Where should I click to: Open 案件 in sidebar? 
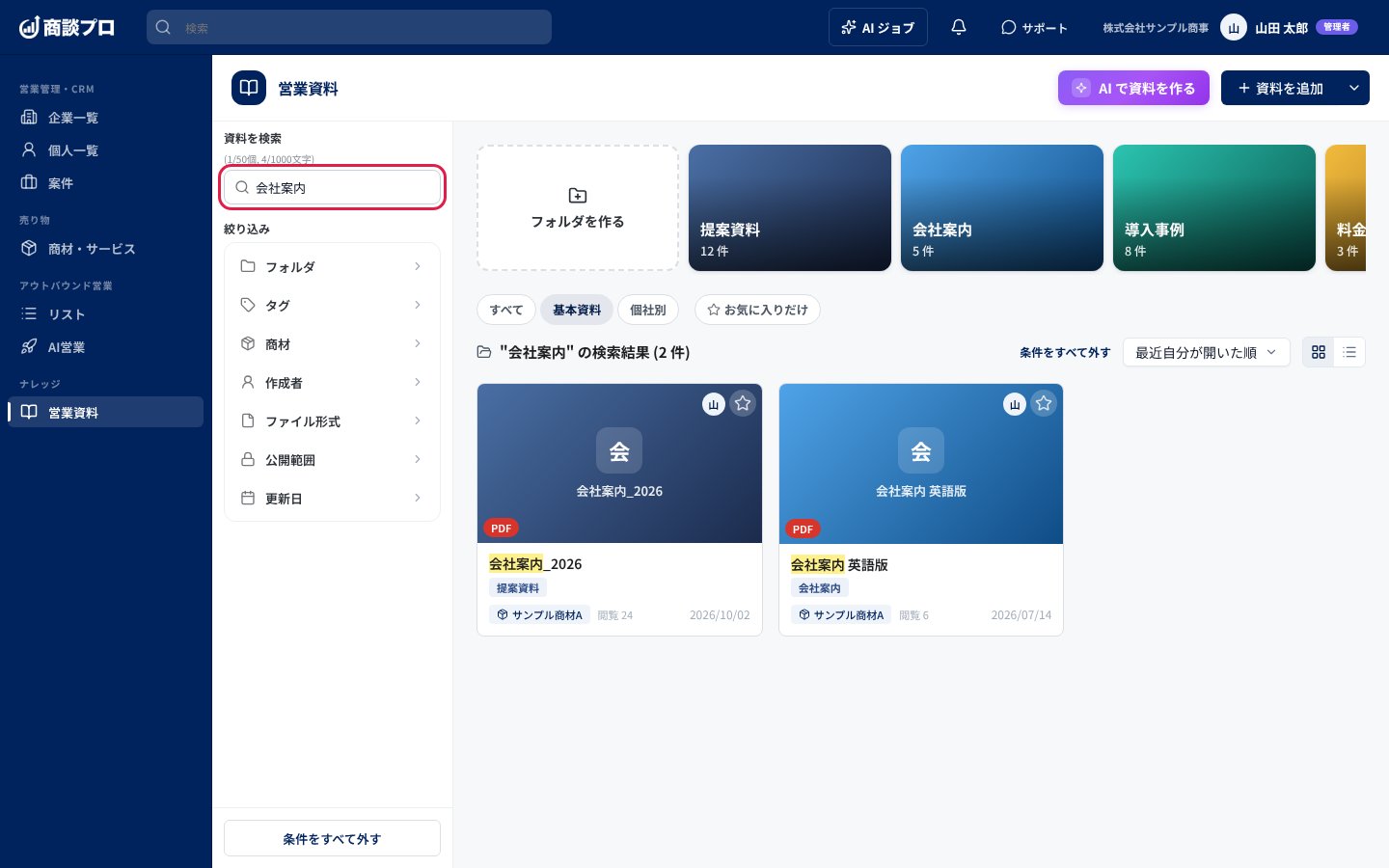pos(106,183)
